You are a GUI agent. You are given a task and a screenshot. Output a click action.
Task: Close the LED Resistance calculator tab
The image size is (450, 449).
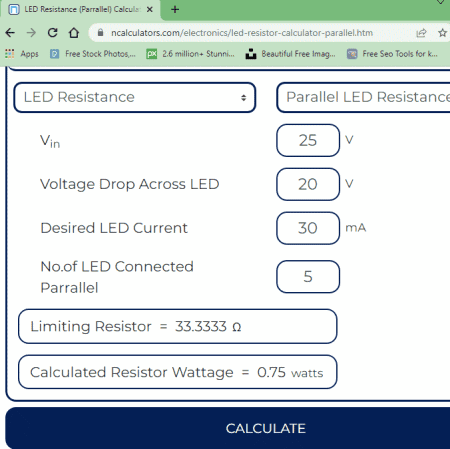point(150,9)
